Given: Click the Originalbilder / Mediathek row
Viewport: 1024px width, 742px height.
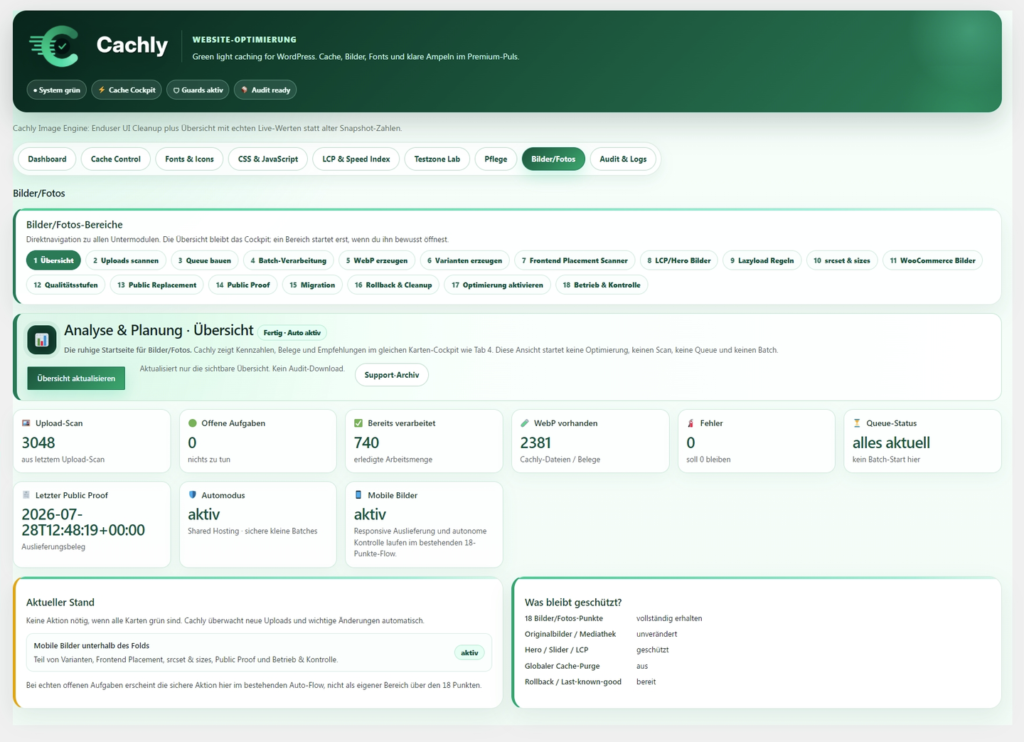Looking at the screenshot, I should tap(601, 634).
